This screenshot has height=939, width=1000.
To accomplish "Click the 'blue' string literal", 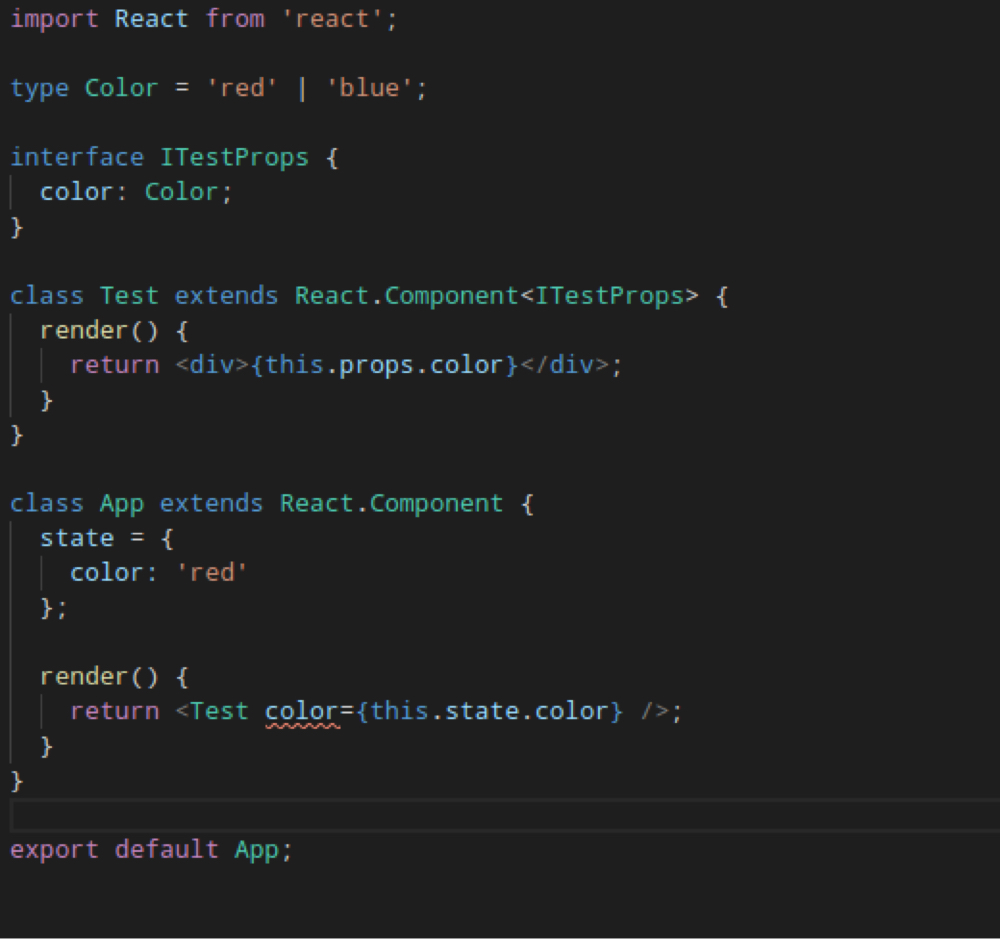I will [x=370, y=89].
